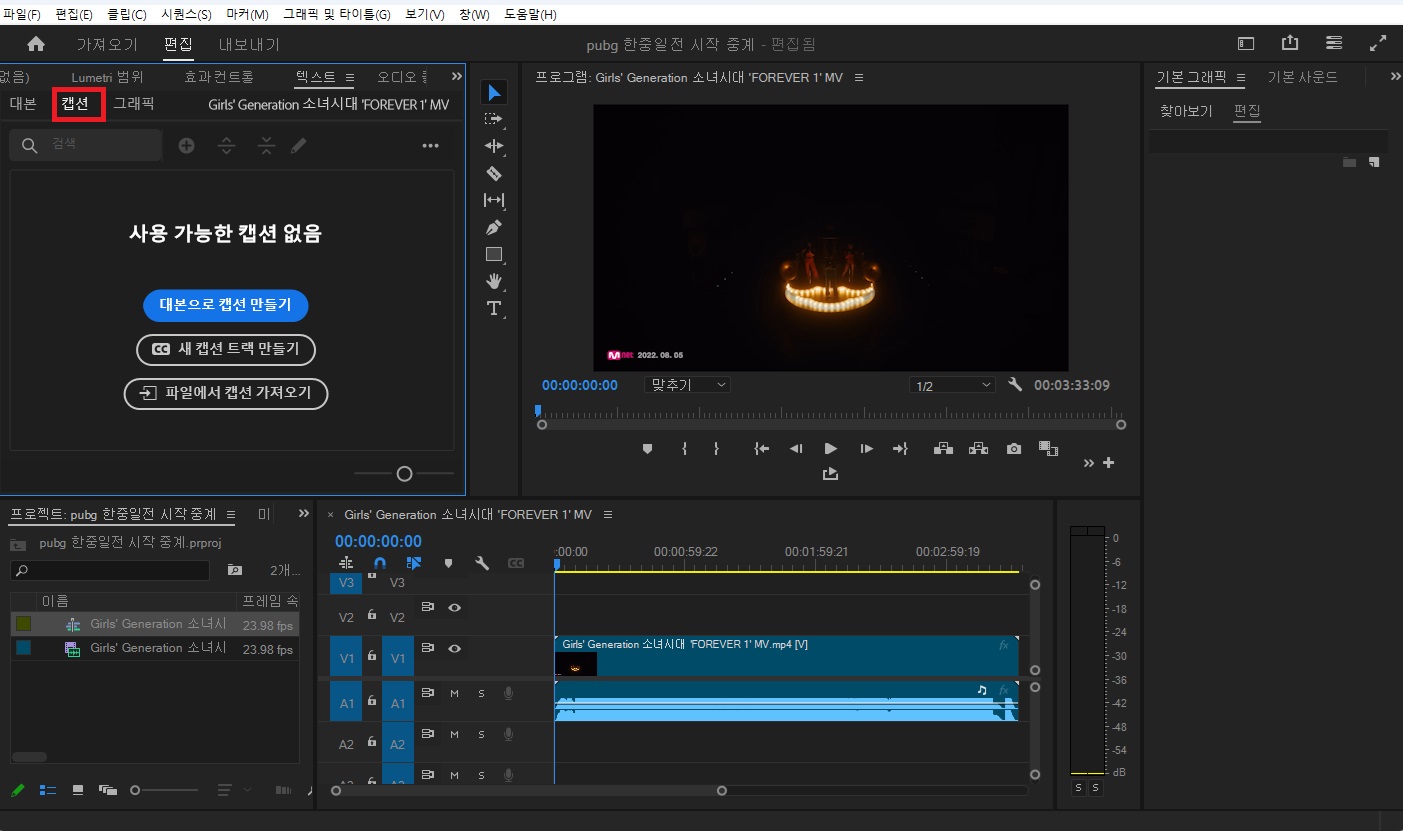
Task: Open the zoom level 맞추기 dropdown
Action: (687, 385)
